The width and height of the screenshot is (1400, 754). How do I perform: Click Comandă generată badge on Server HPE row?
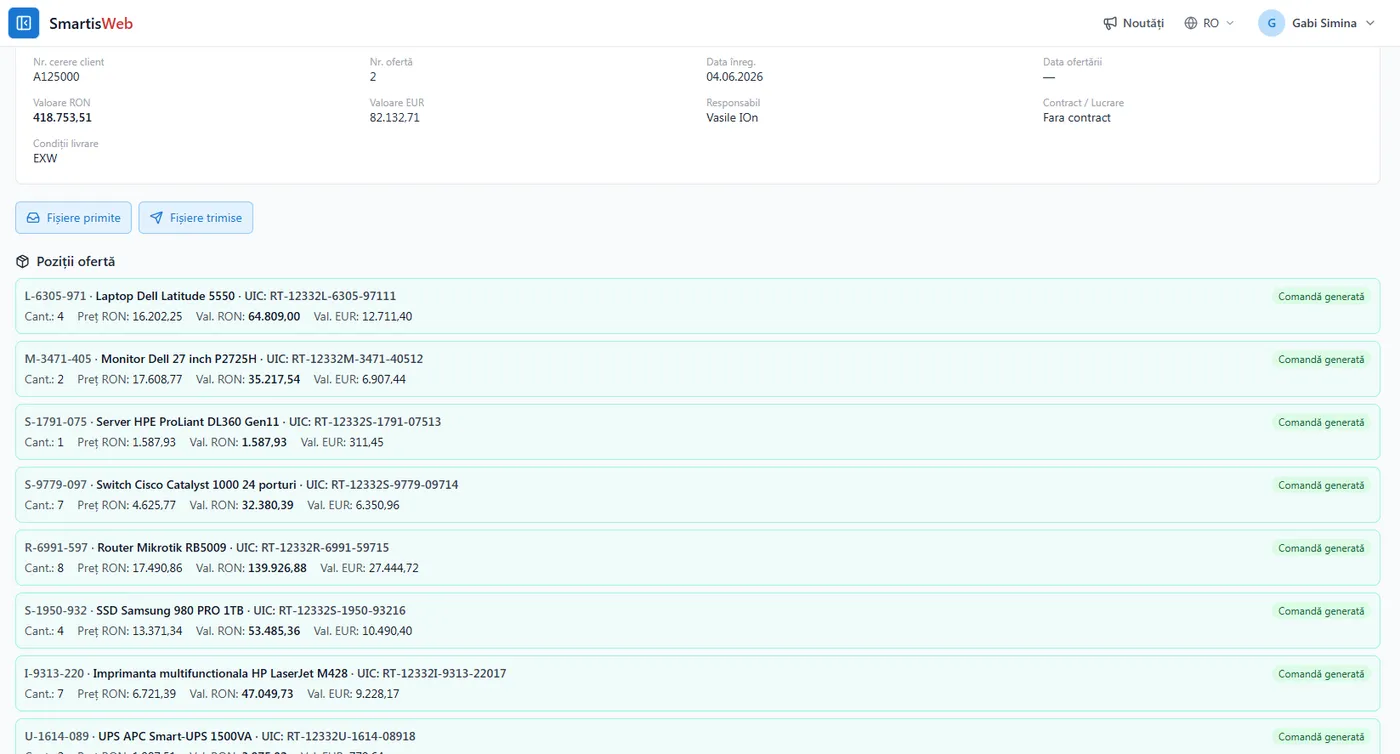(1321, 423)
